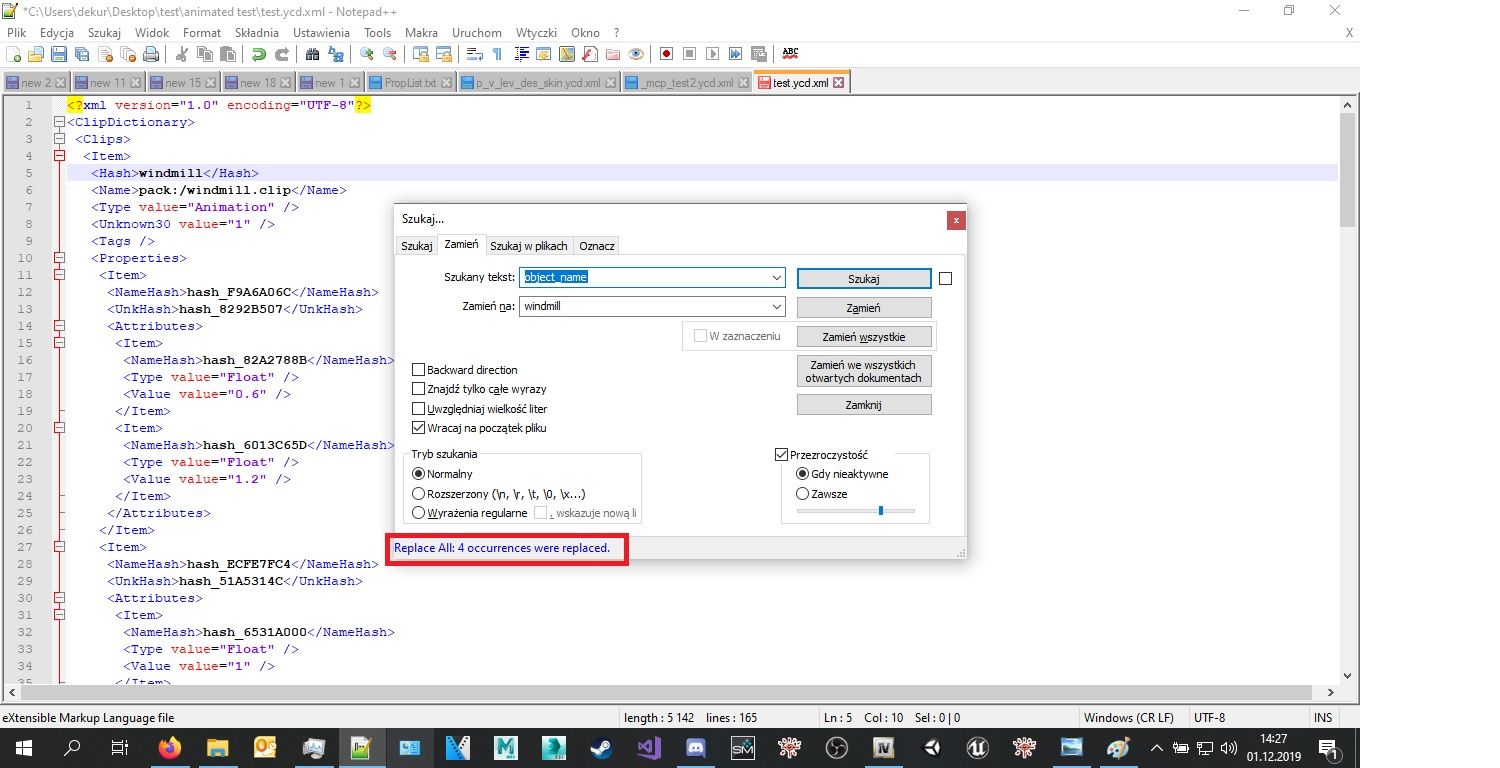Click the Redo toolbar icon
This screenshot has height=768, width=1500.
282,54
